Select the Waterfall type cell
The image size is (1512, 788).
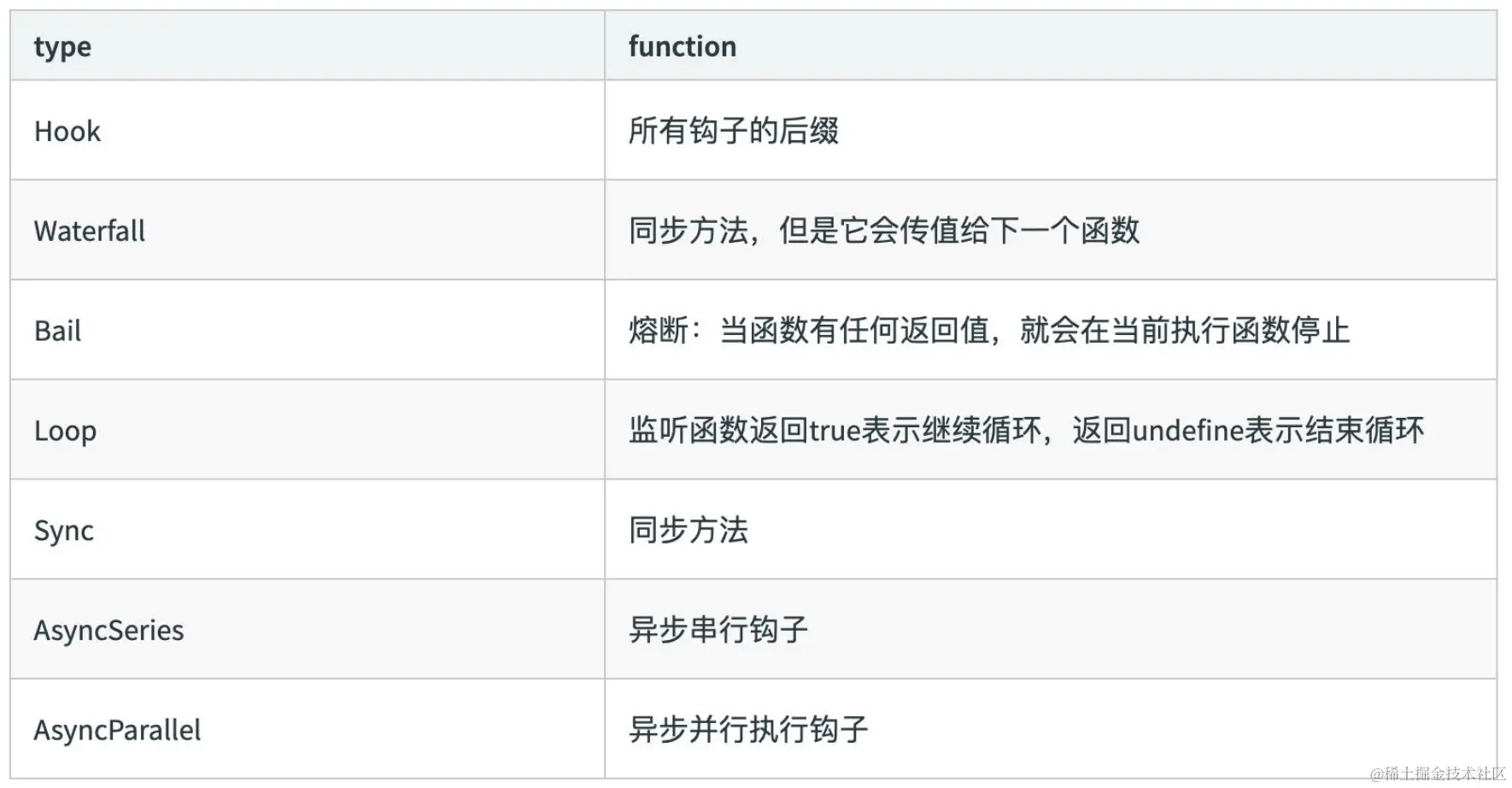tap(308, 230)
